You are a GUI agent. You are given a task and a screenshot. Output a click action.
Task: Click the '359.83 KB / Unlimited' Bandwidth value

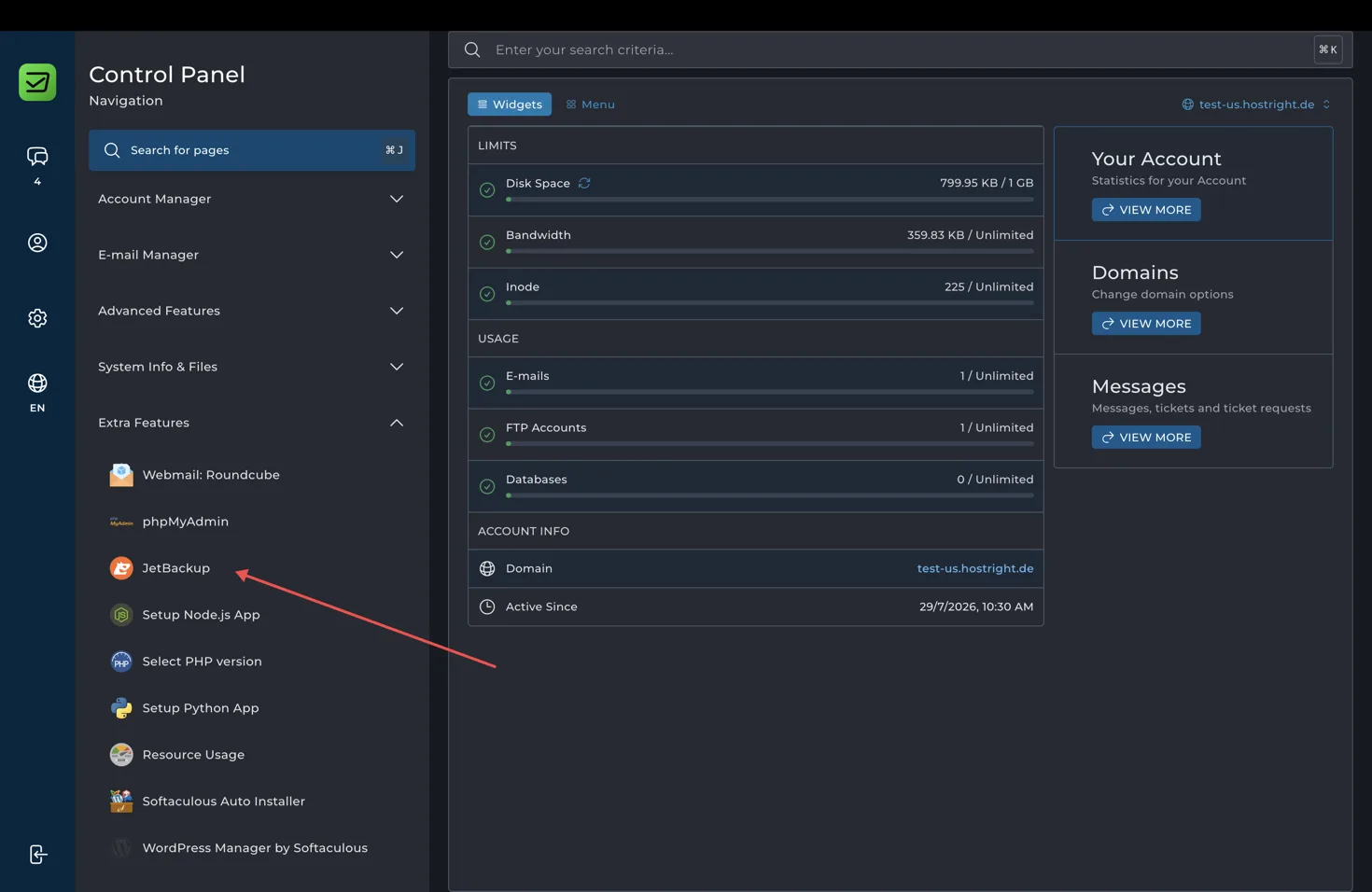[x=970, y=235]
